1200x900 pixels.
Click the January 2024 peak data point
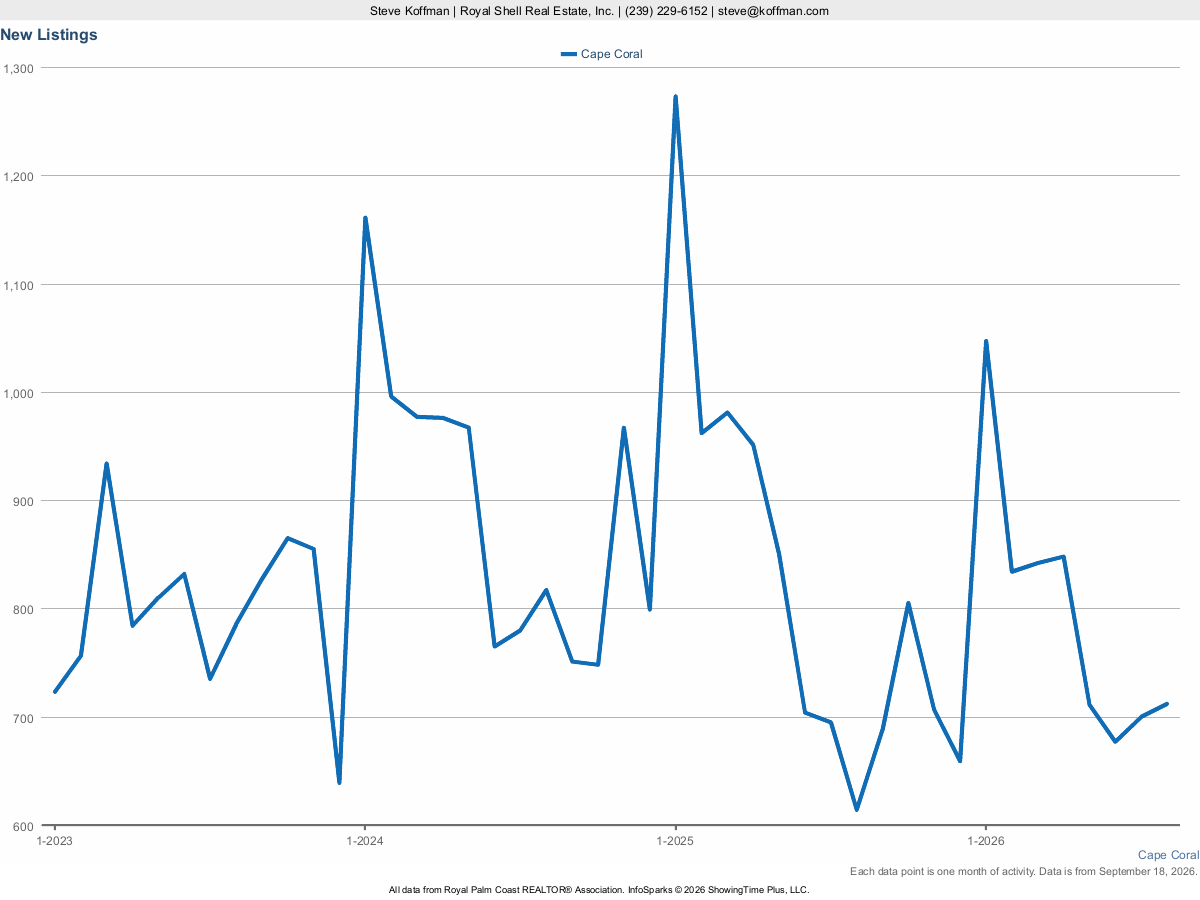(x=365, y=218)
